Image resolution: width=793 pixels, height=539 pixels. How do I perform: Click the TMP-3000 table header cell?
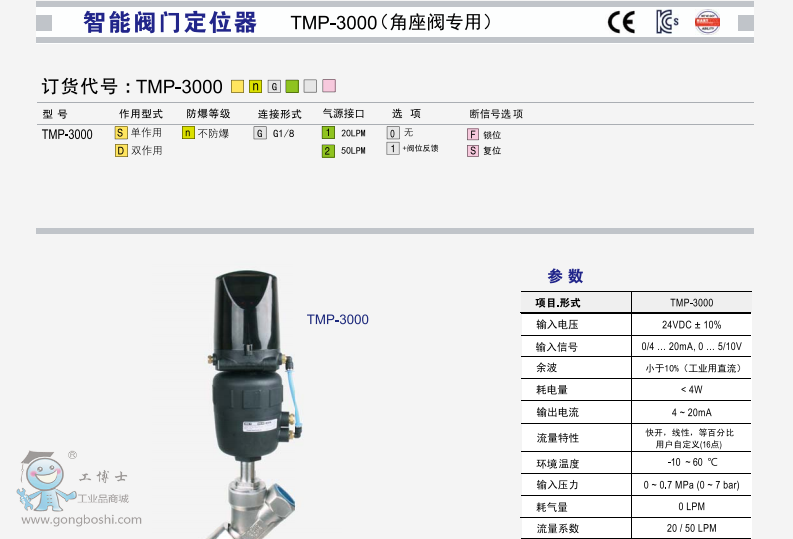click(x=691, y=303)
